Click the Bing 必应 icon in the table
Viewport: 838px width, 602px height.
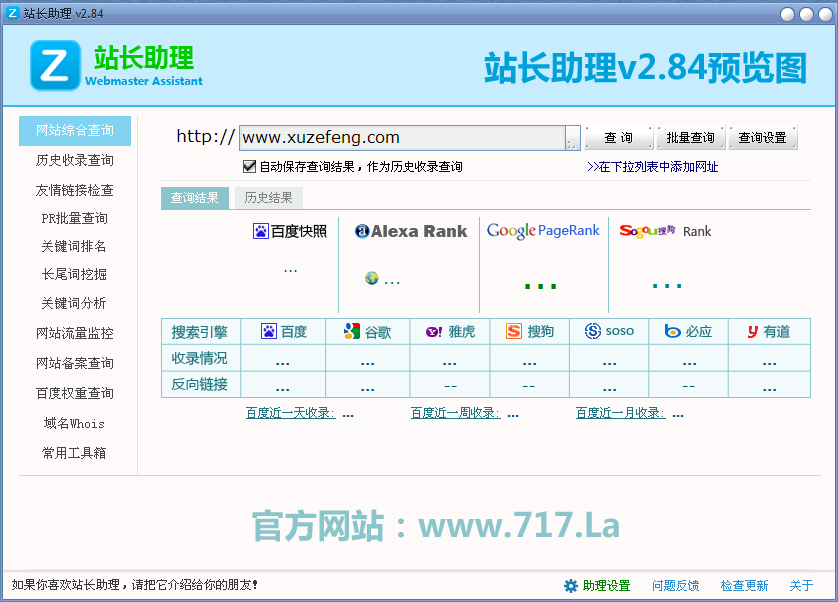pyautogui.click(x=672, y=331)
